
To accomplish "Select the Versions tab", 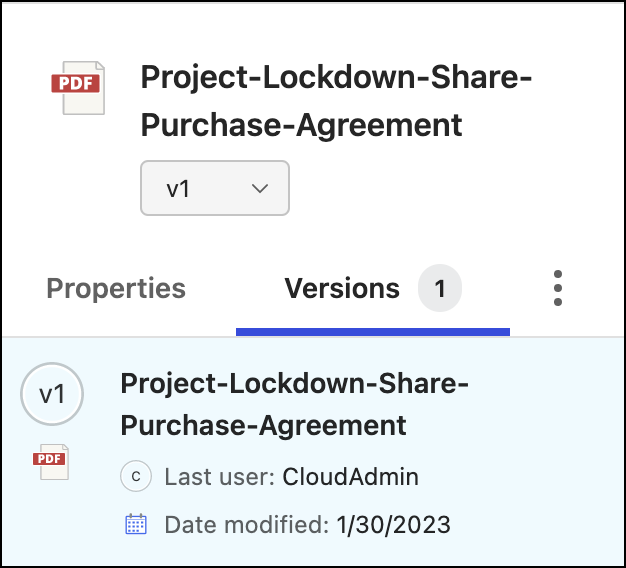I will pyautogui.click(x=342, y=289).
